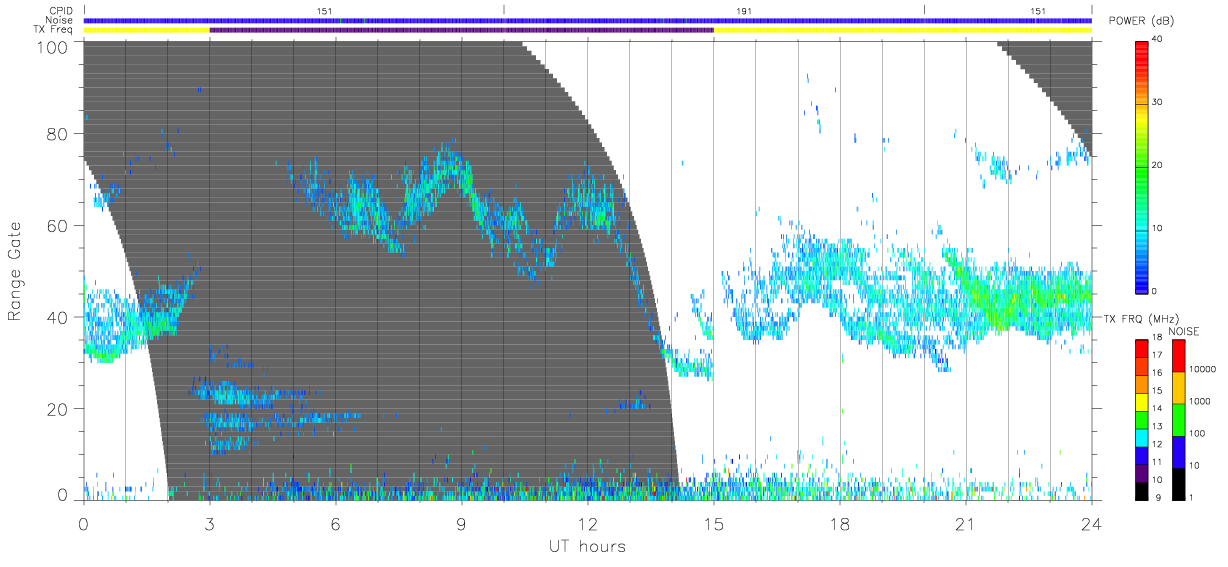Click the "12" tick on TX FRQ scale
1228x567 pixels.
[1158, 444]
